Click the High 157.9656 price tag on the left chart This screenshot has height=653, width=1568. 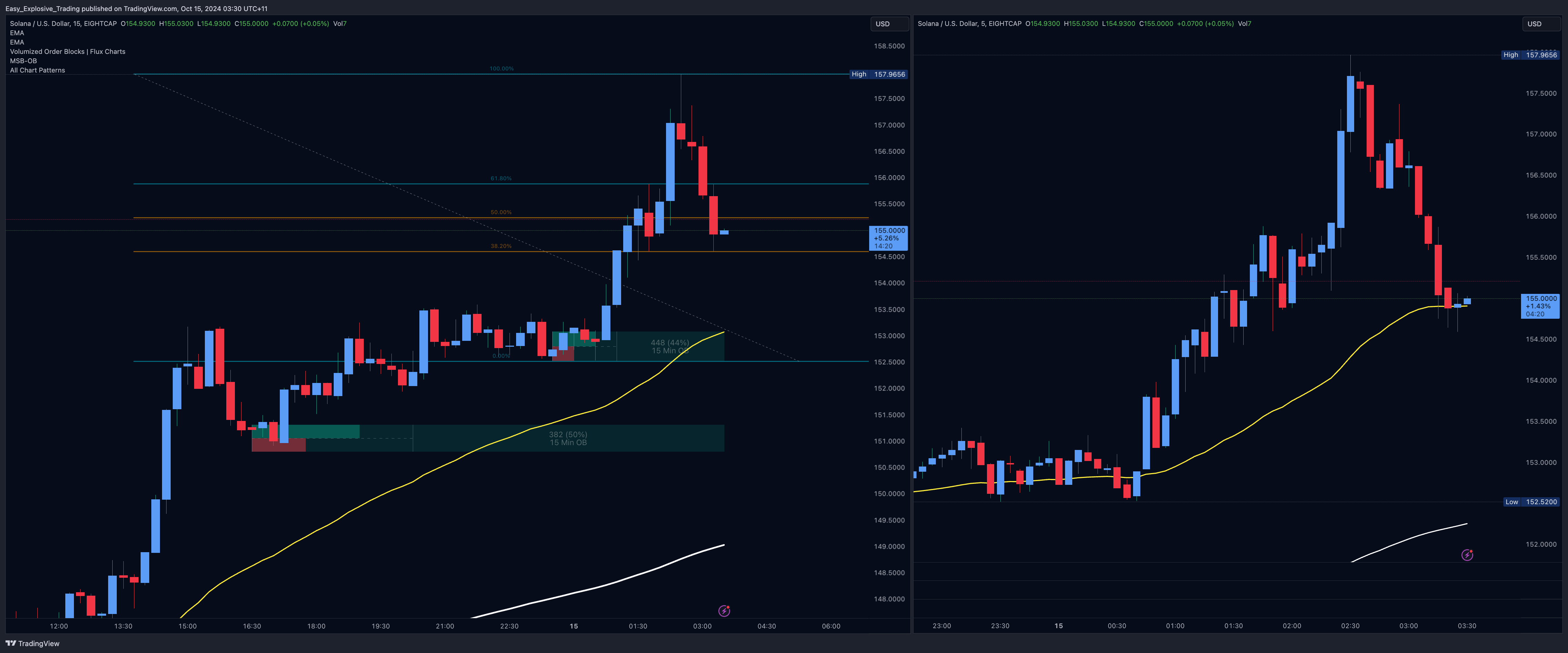(878, 74)
